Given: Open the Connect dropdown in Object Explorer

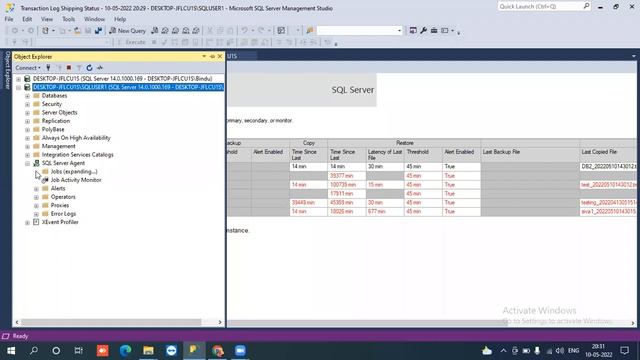Looking at the screenshot, I should point(28,68).
